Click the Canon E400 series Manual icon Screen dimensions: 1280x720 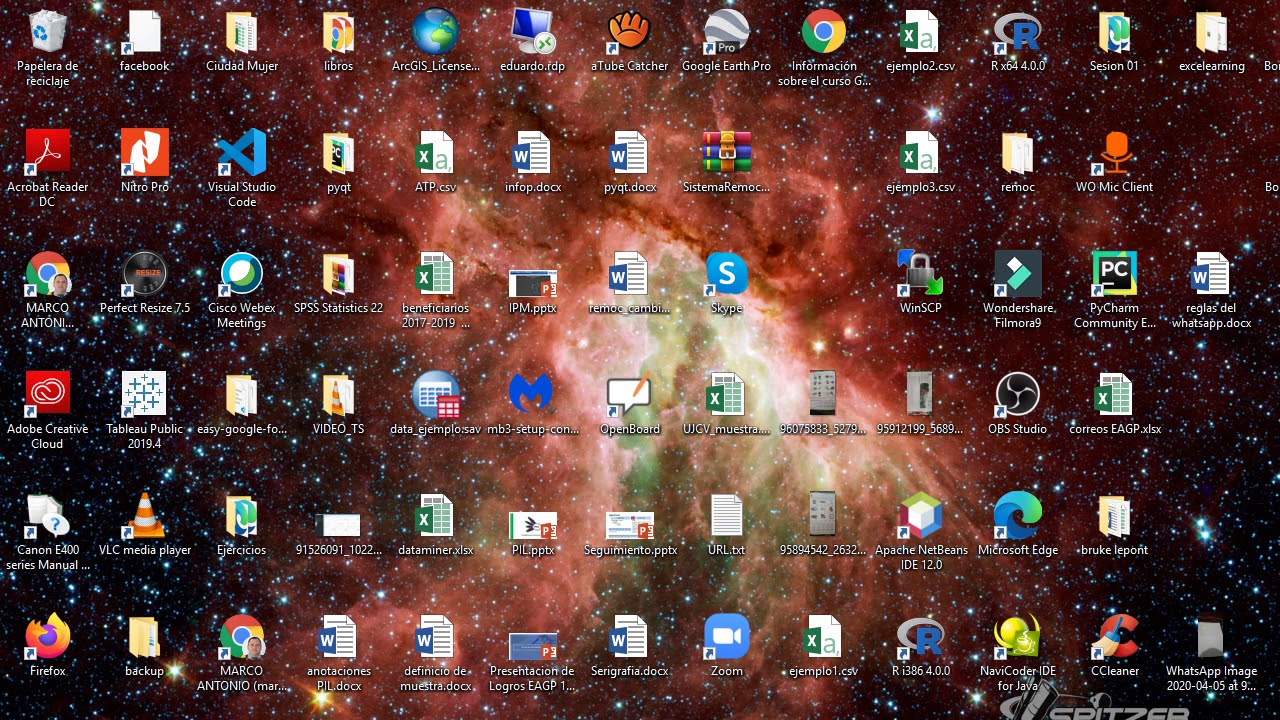47,516
